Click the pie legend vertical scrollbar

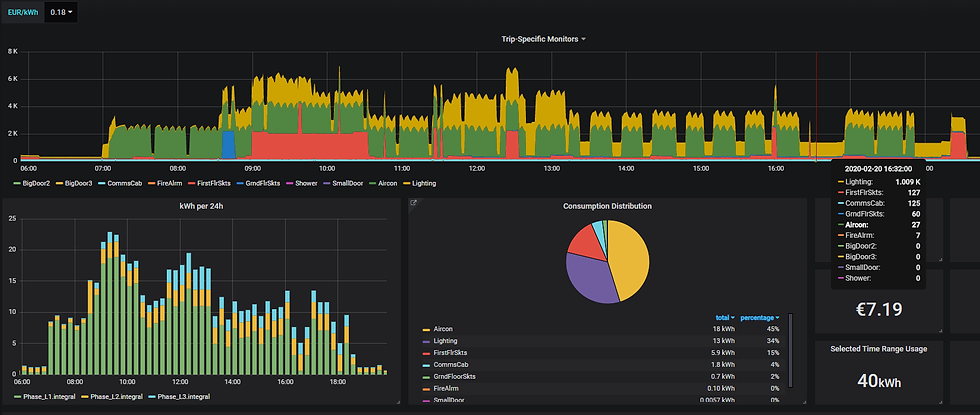pyautogui.click(x=790, y=350)
